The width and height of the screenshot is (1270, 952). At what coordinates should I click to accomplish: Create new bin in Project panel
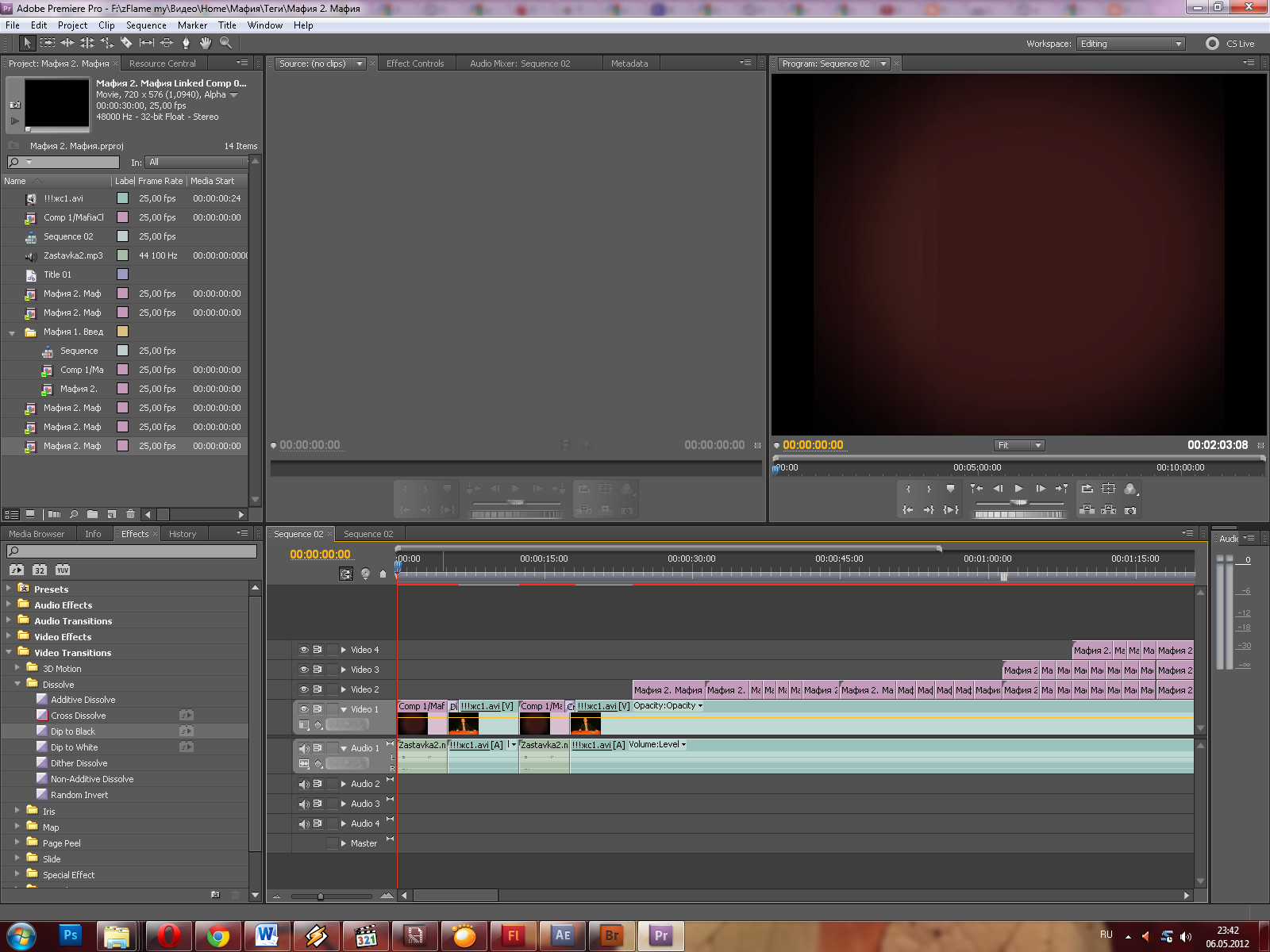pyautogui.click(x=92, y=514)
